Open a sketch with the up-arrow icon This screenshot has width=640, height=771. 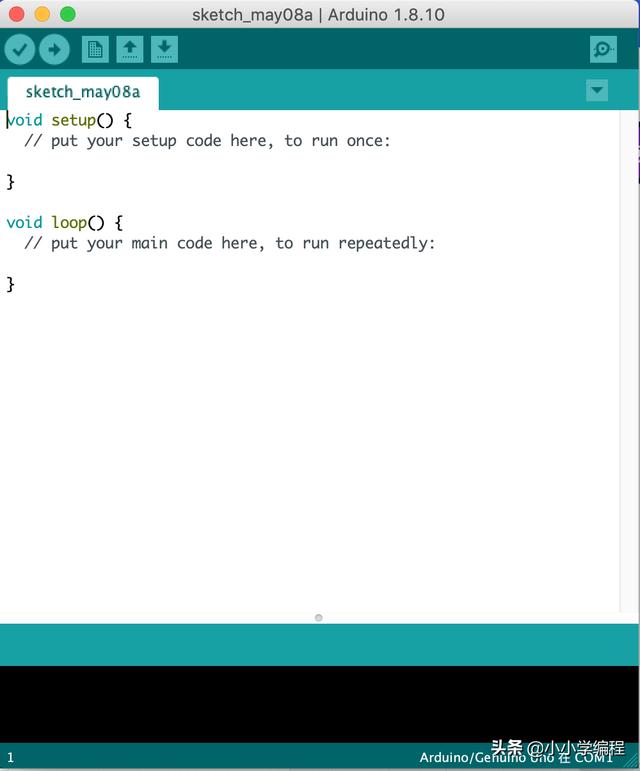(x=130, y=49)
